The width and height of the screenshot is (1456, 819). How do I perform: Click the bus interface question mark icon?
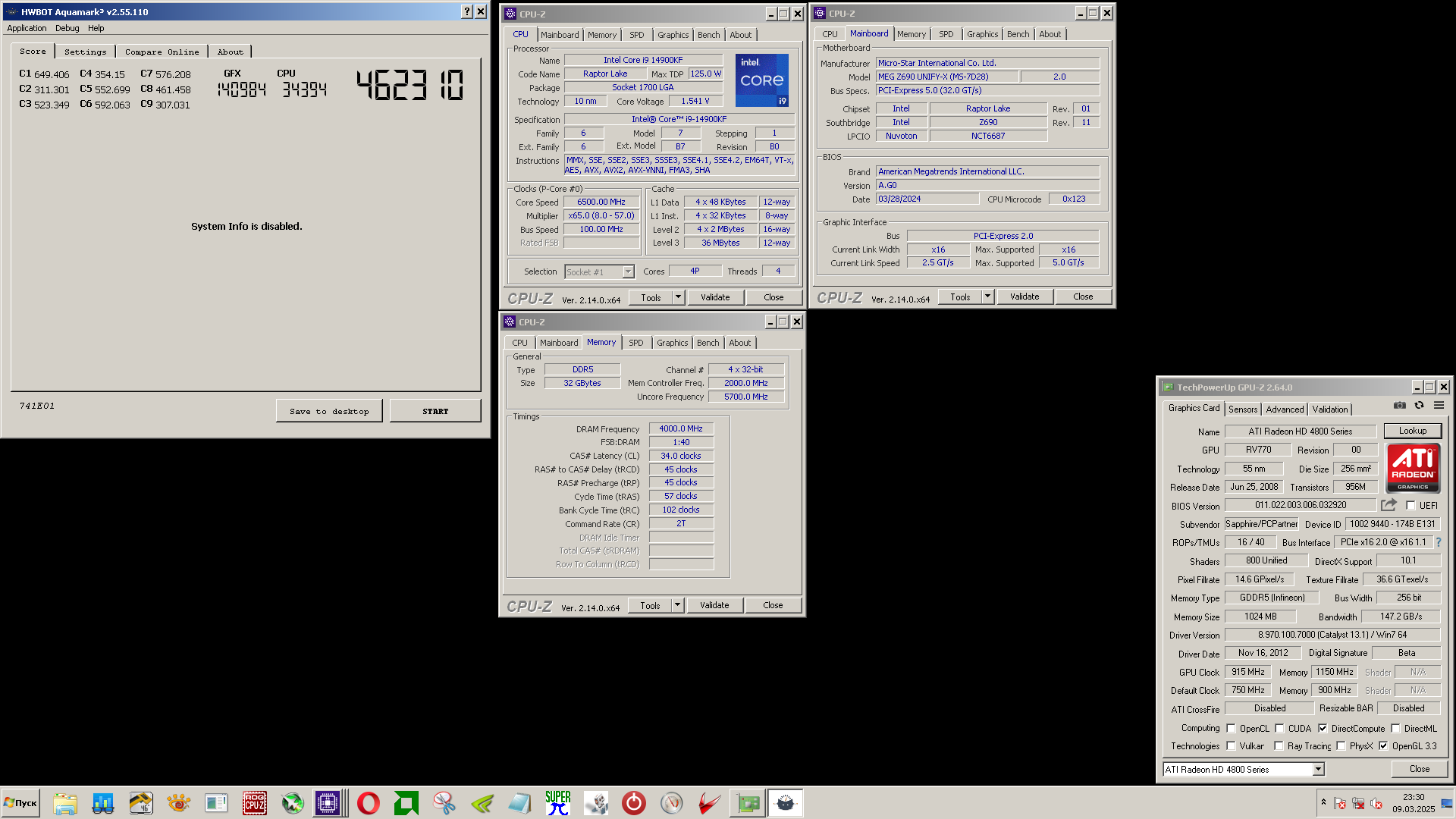(x=1439, y=542)
